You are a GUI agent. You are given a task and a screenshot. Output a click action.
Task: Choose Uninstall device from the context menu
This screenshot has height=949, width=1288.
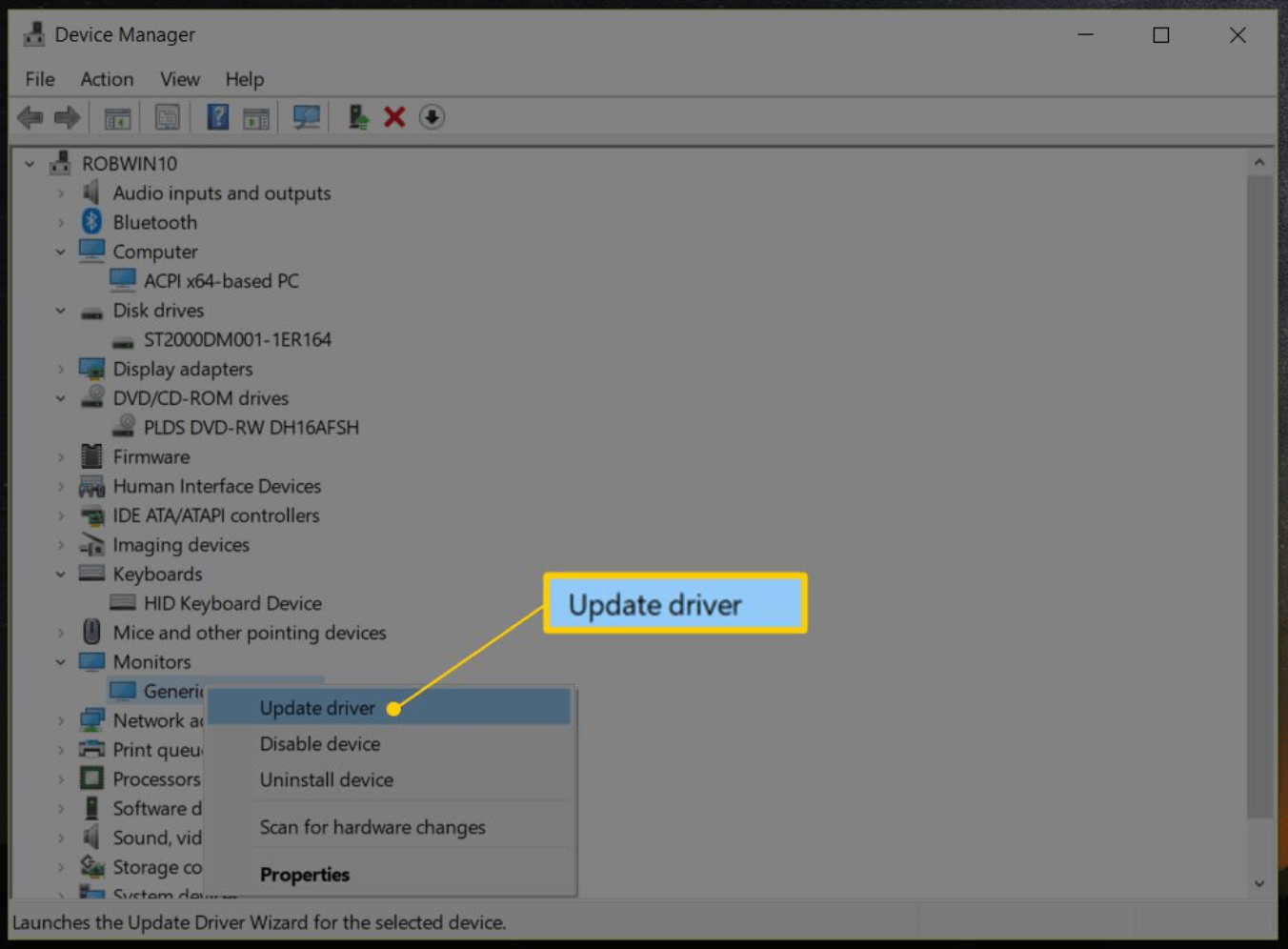(326, 779)
